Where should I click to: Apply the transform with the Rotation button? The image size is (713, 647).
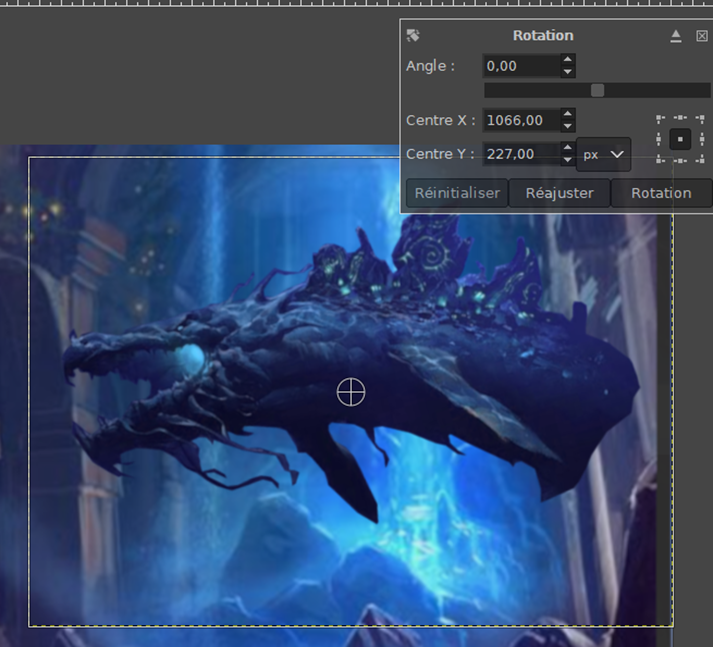point(661,193)
